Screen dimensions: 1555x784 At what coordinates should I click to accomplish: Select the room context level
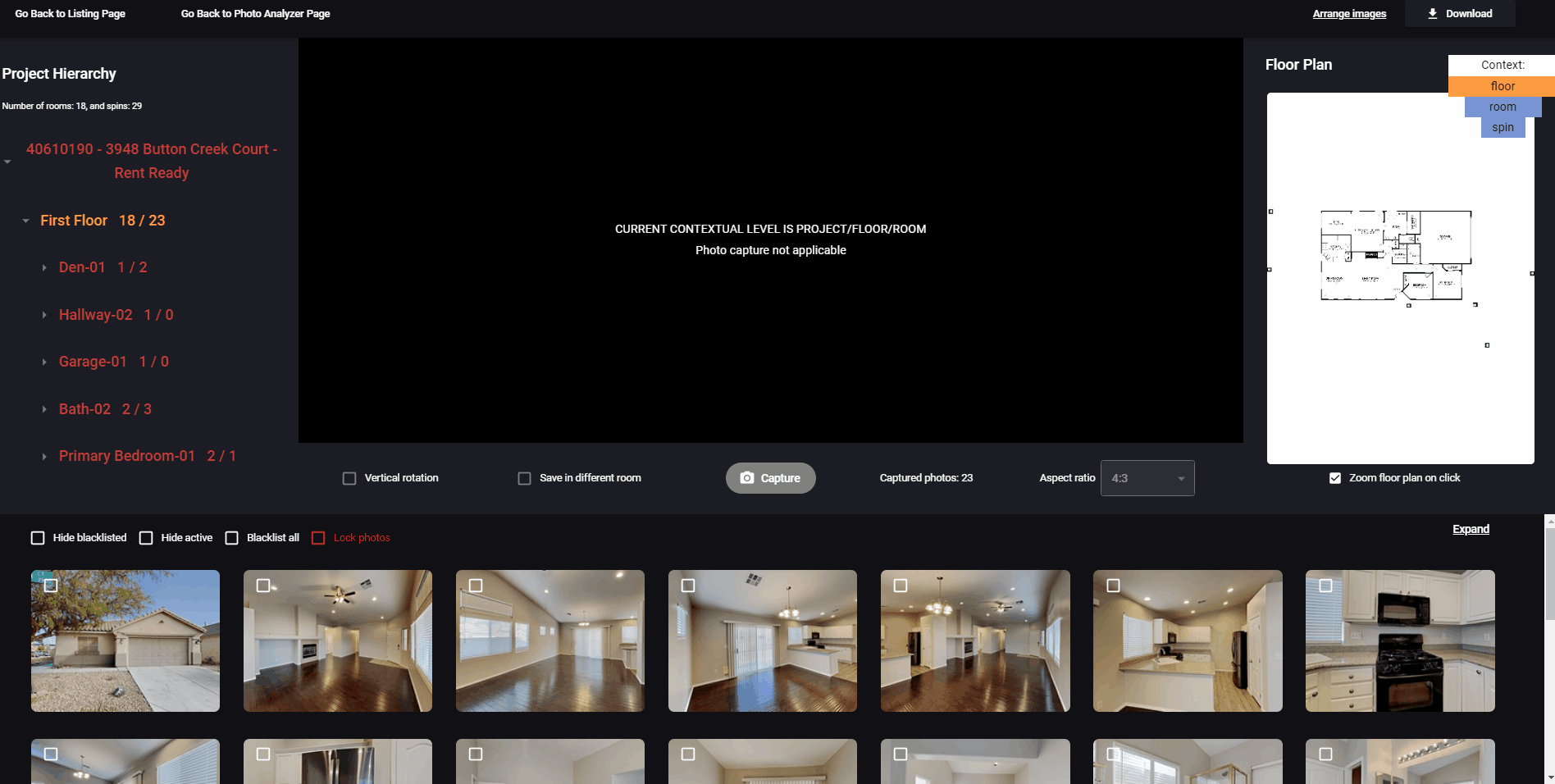point(1503,107)
